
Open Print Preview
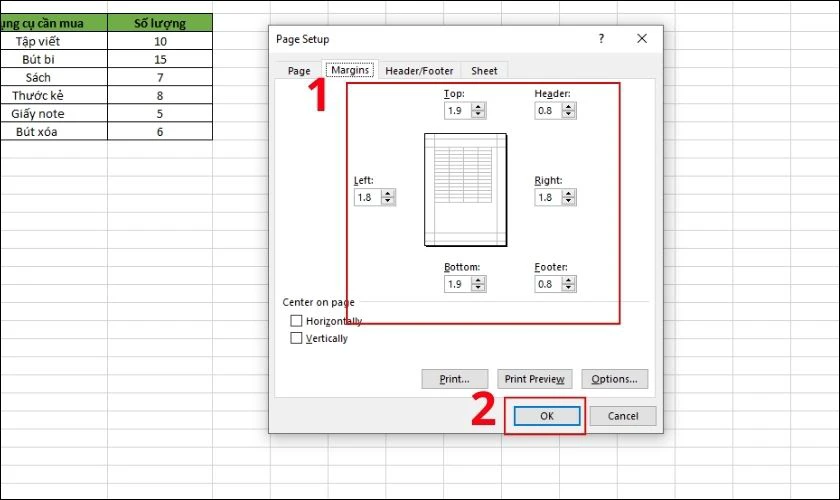point(535,379)
